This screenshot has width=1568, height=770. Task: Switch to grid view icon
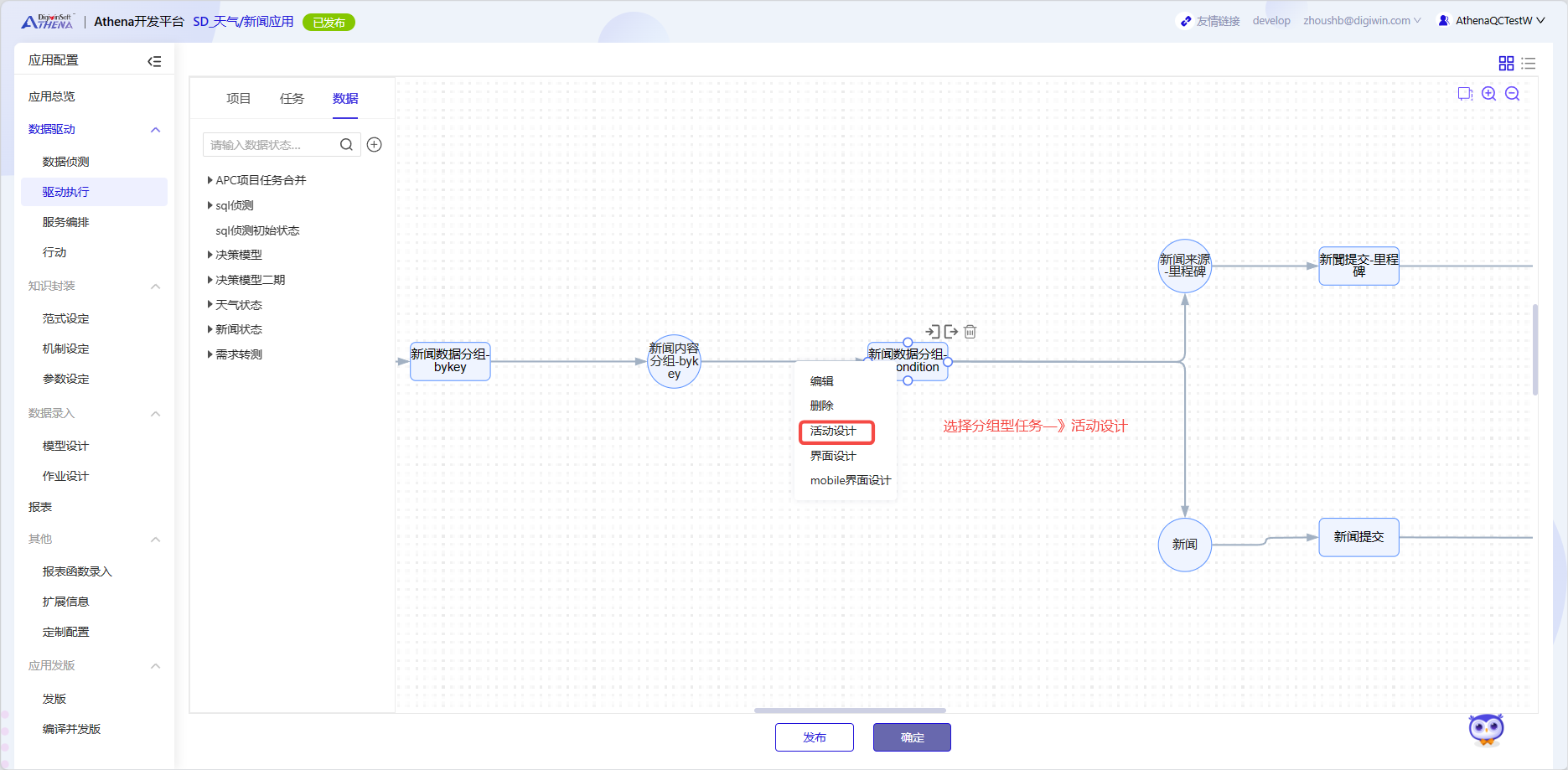1506,63
